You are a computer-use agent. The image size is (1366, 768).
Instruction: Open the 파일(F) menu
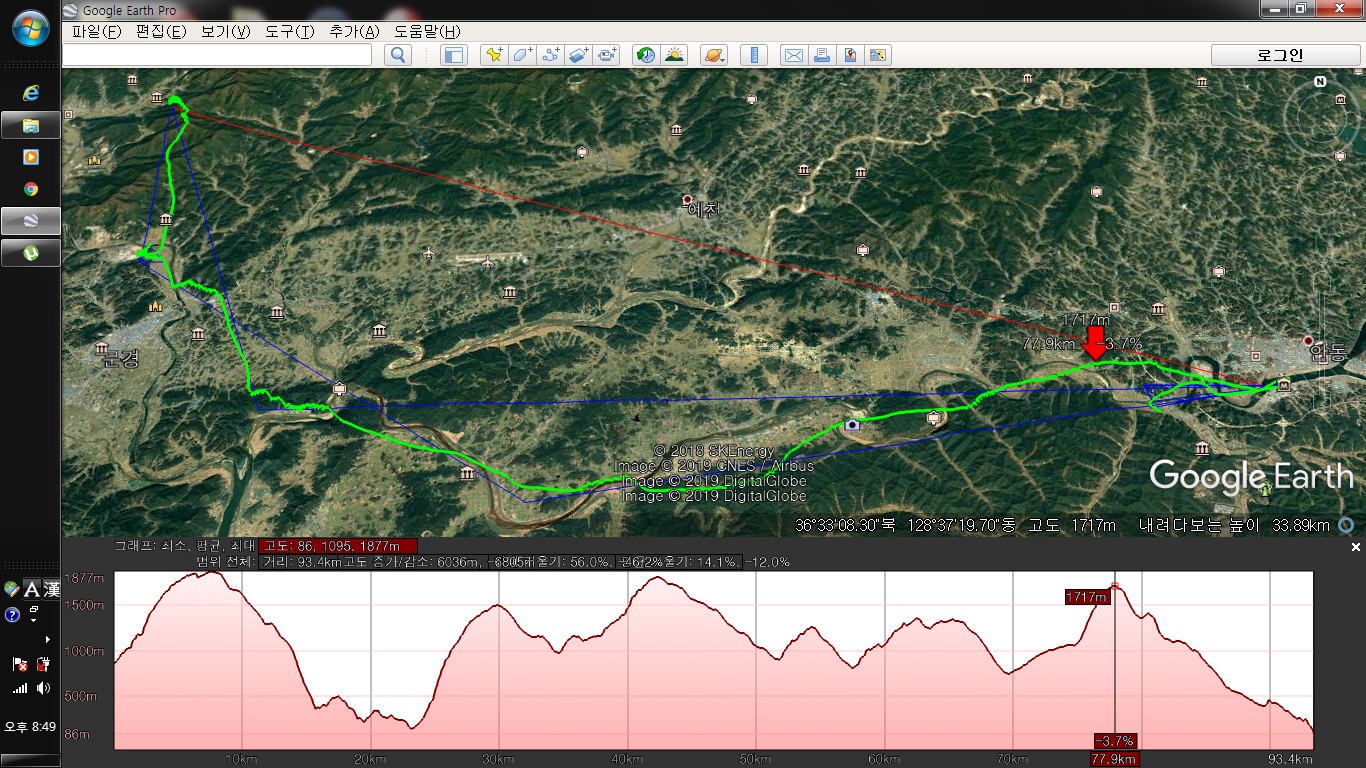[97, 31]
